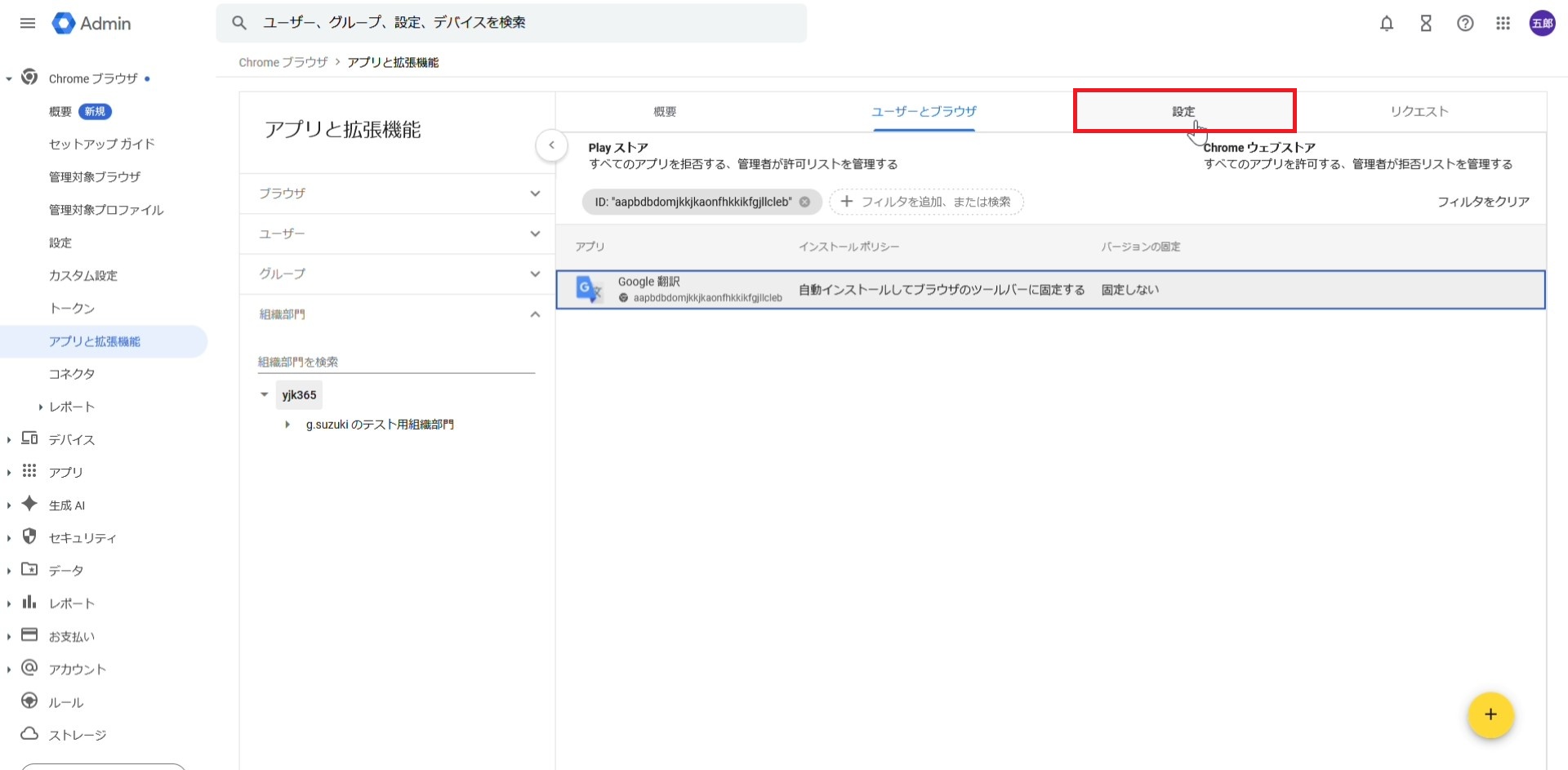Open the notifications bell
Screen dimensions: 1568x770
point(1386,24)
